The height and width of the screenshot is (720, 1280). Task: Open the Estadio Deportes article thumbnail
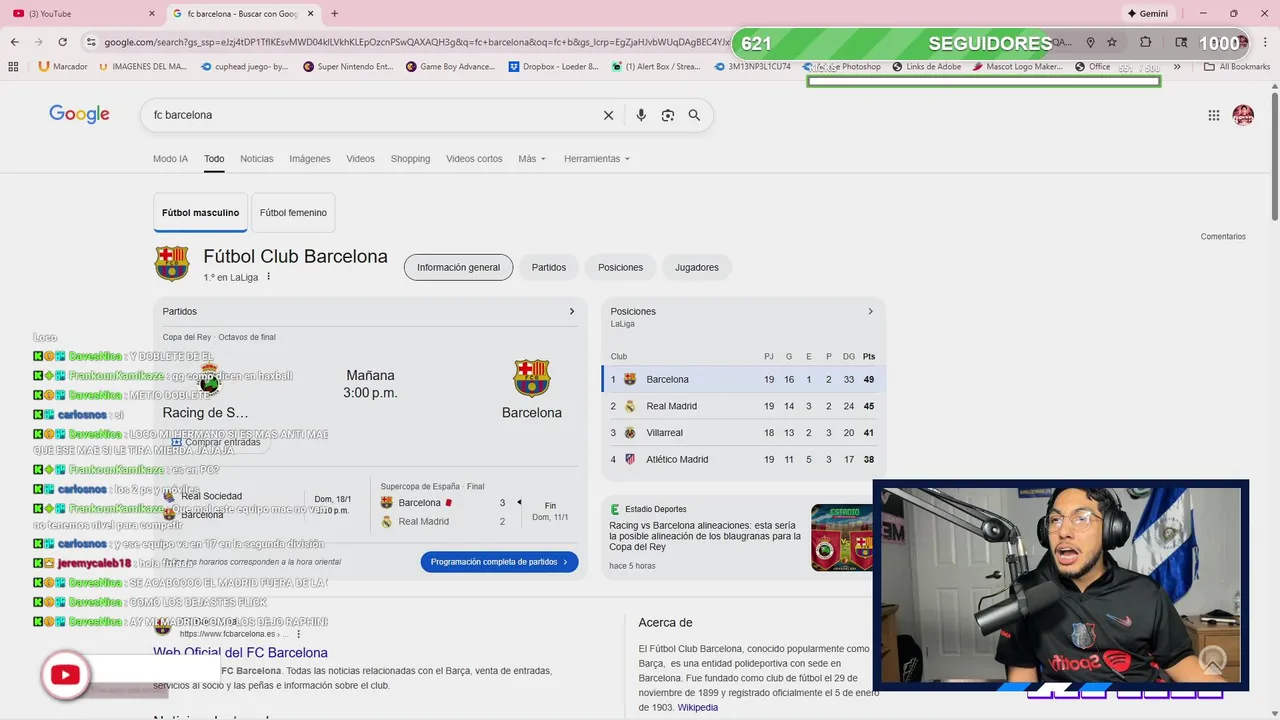[x=841, y=538]
